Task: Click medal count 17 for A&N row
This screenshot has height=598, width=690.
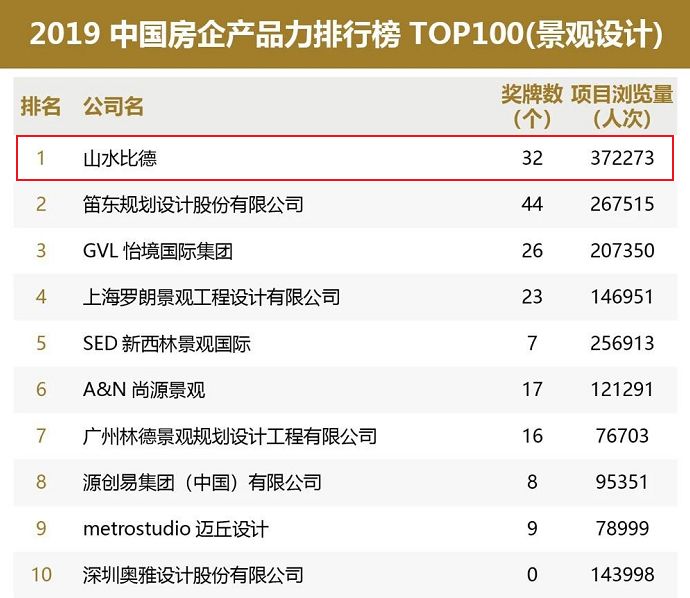Action: [x=532, y=390]
